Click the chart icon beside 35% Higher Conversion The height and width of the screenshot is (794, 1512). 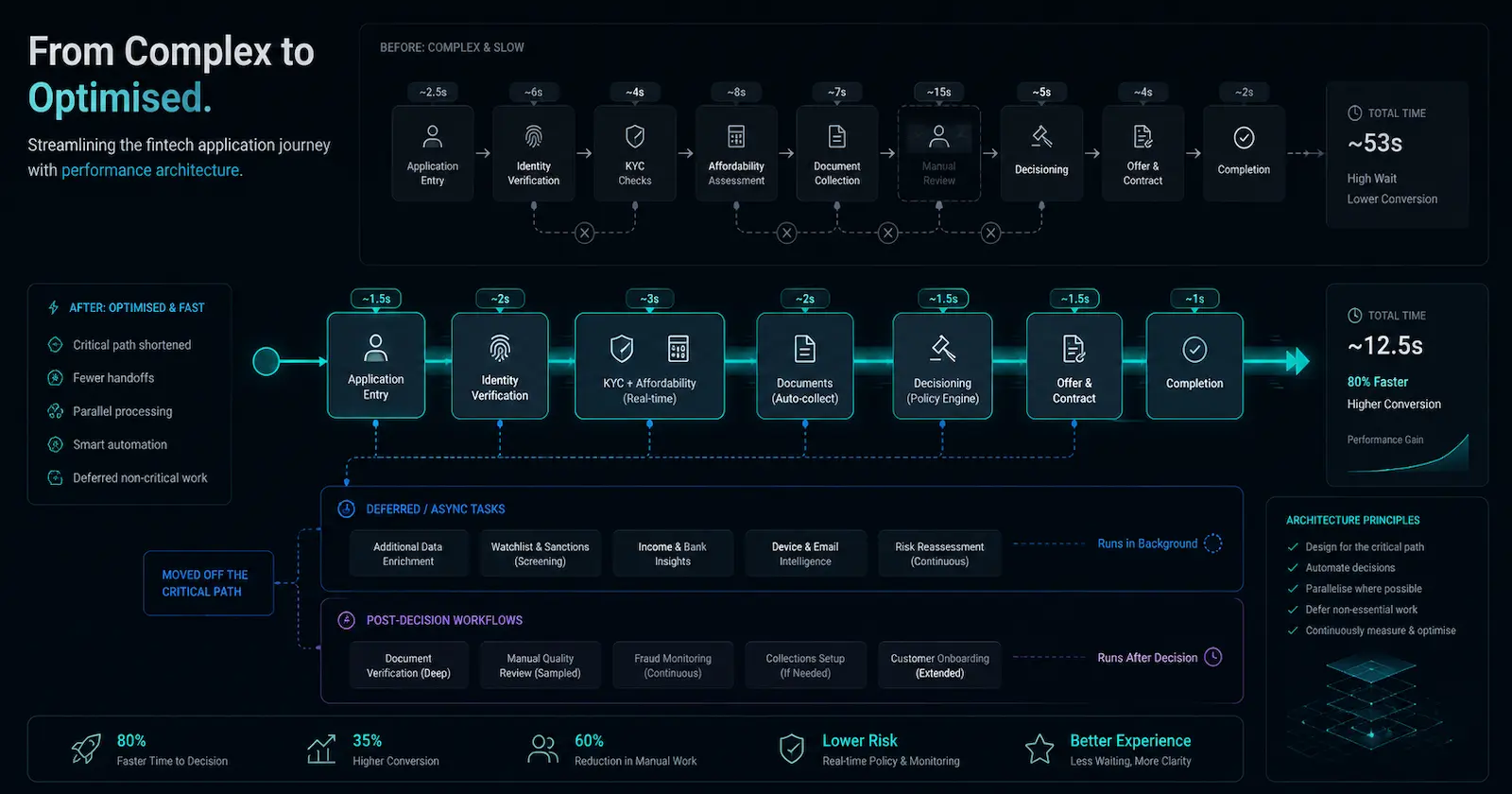(321, 749)
